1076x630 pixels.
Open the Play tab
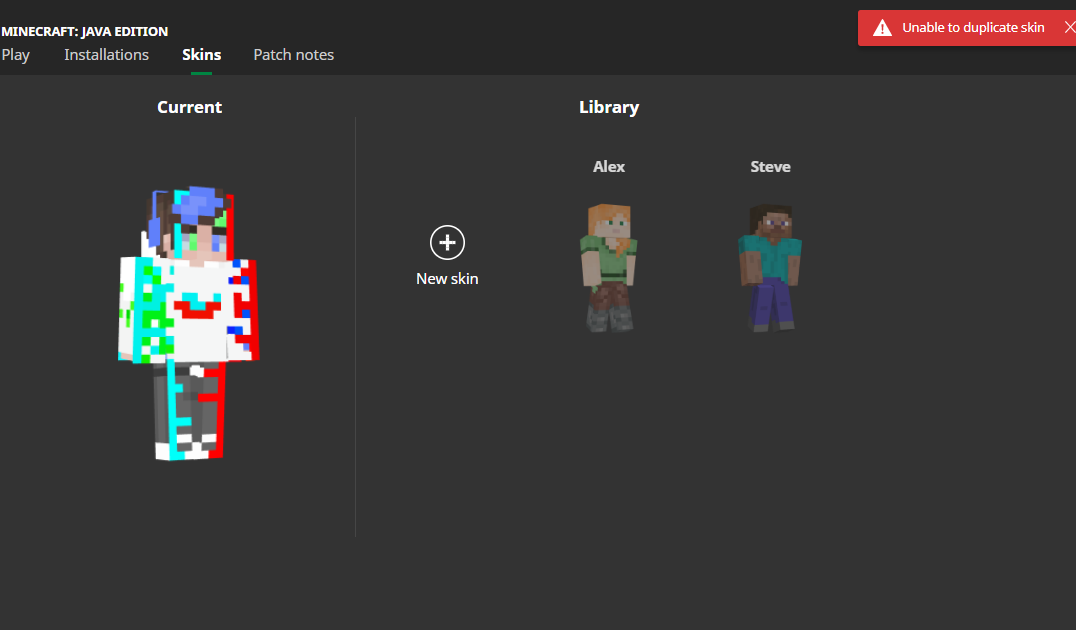[x=16, y=55]
